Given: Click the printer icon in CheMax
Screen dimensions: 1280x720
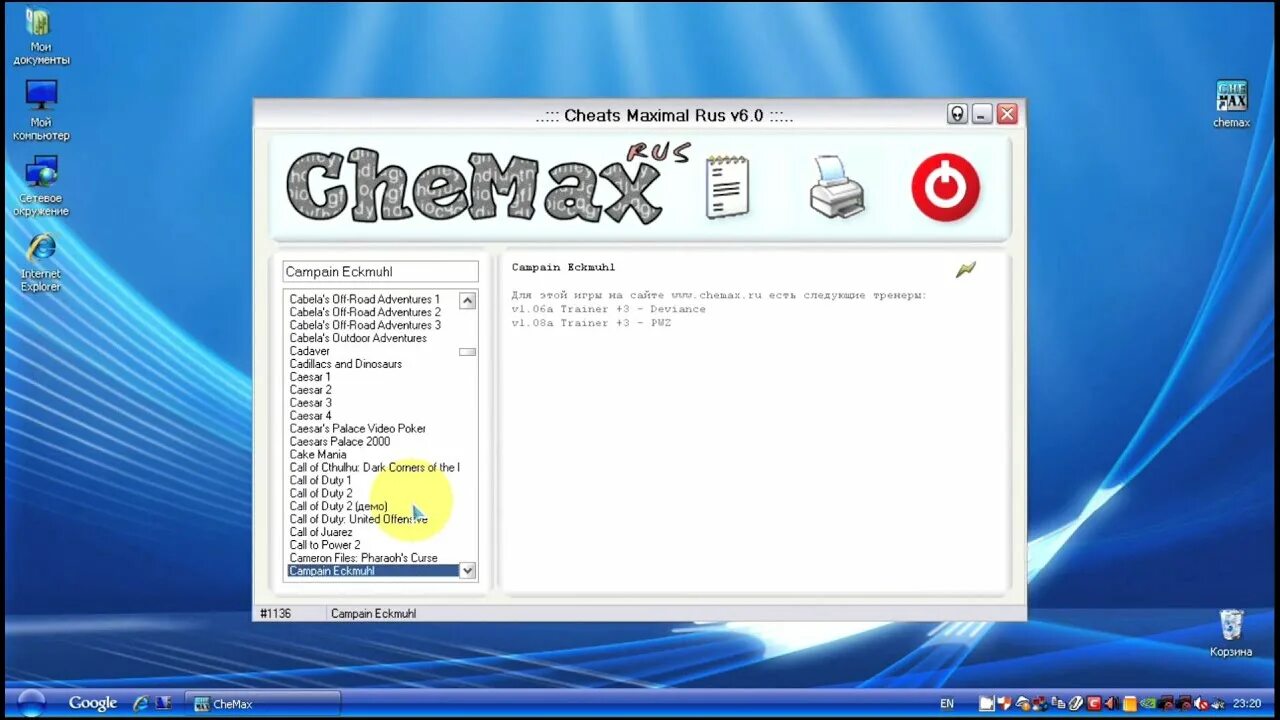Looking at the screenshot, I should click(837, 187).
